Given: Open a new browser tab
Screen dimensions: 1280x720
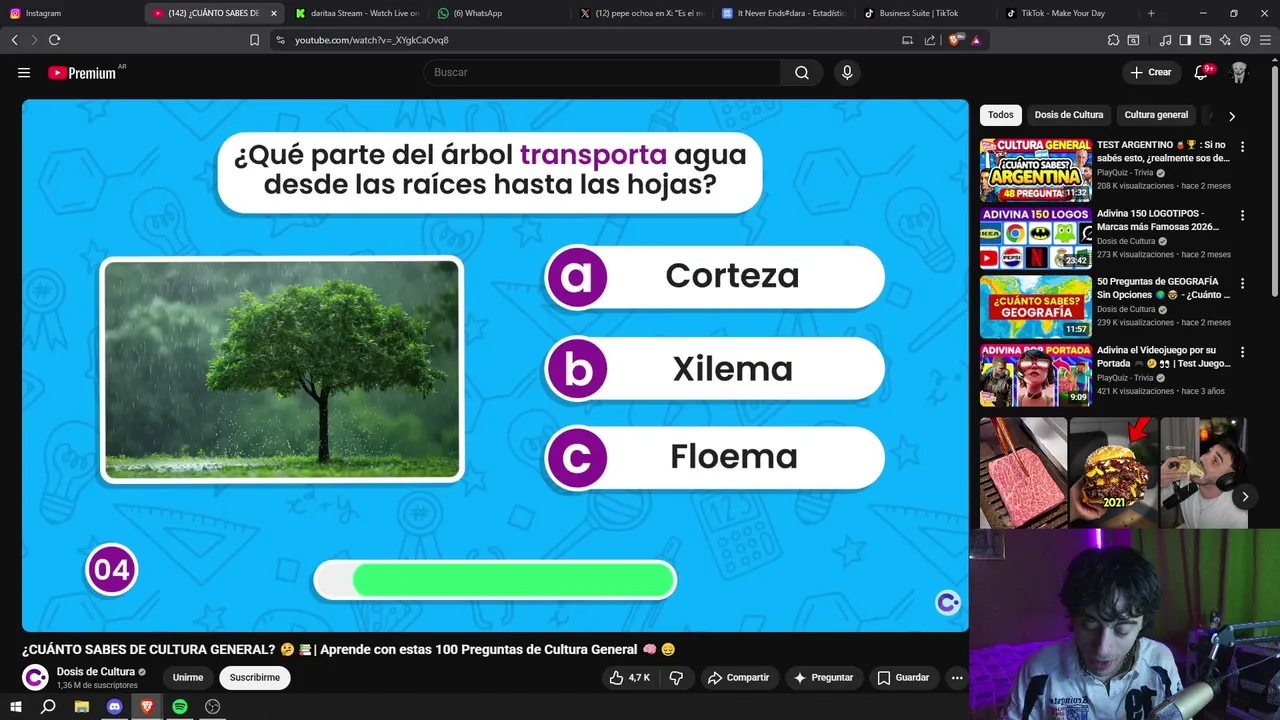Looking at the screenshot, I should pyautogui.click(x=1151, y=13).
